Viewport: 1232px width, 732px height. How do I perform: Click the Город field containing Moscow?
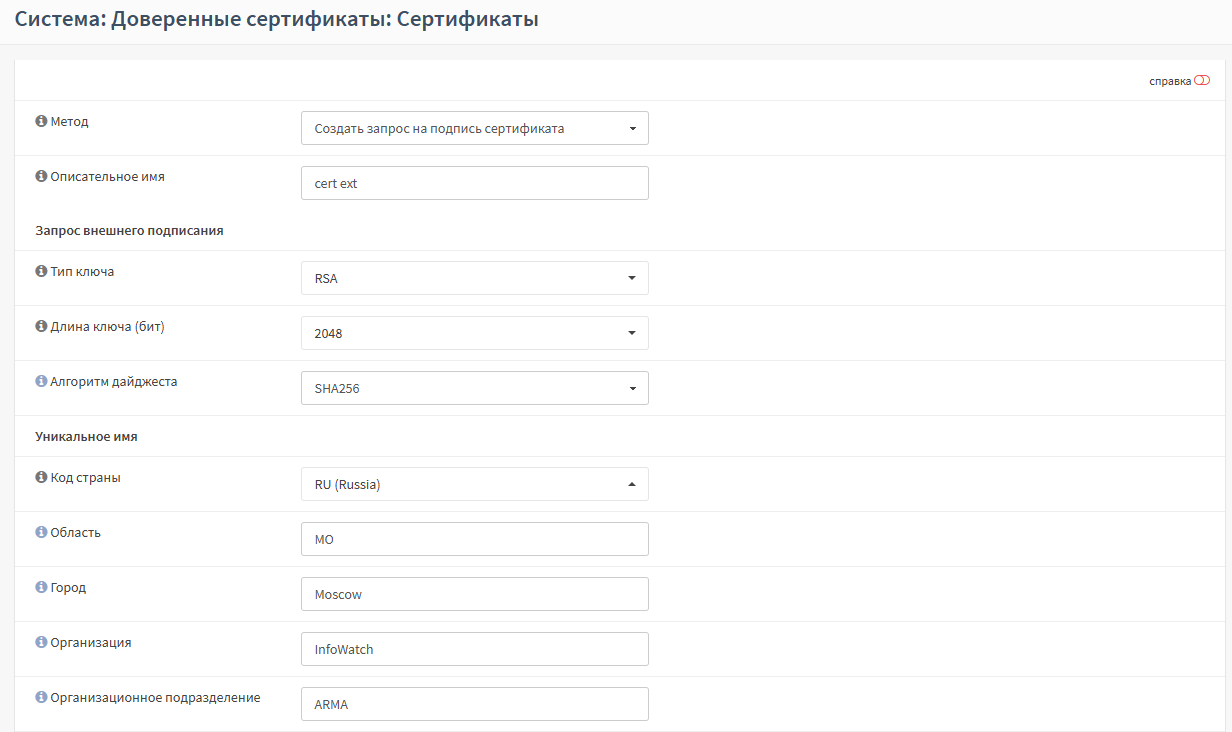point(474,594)
